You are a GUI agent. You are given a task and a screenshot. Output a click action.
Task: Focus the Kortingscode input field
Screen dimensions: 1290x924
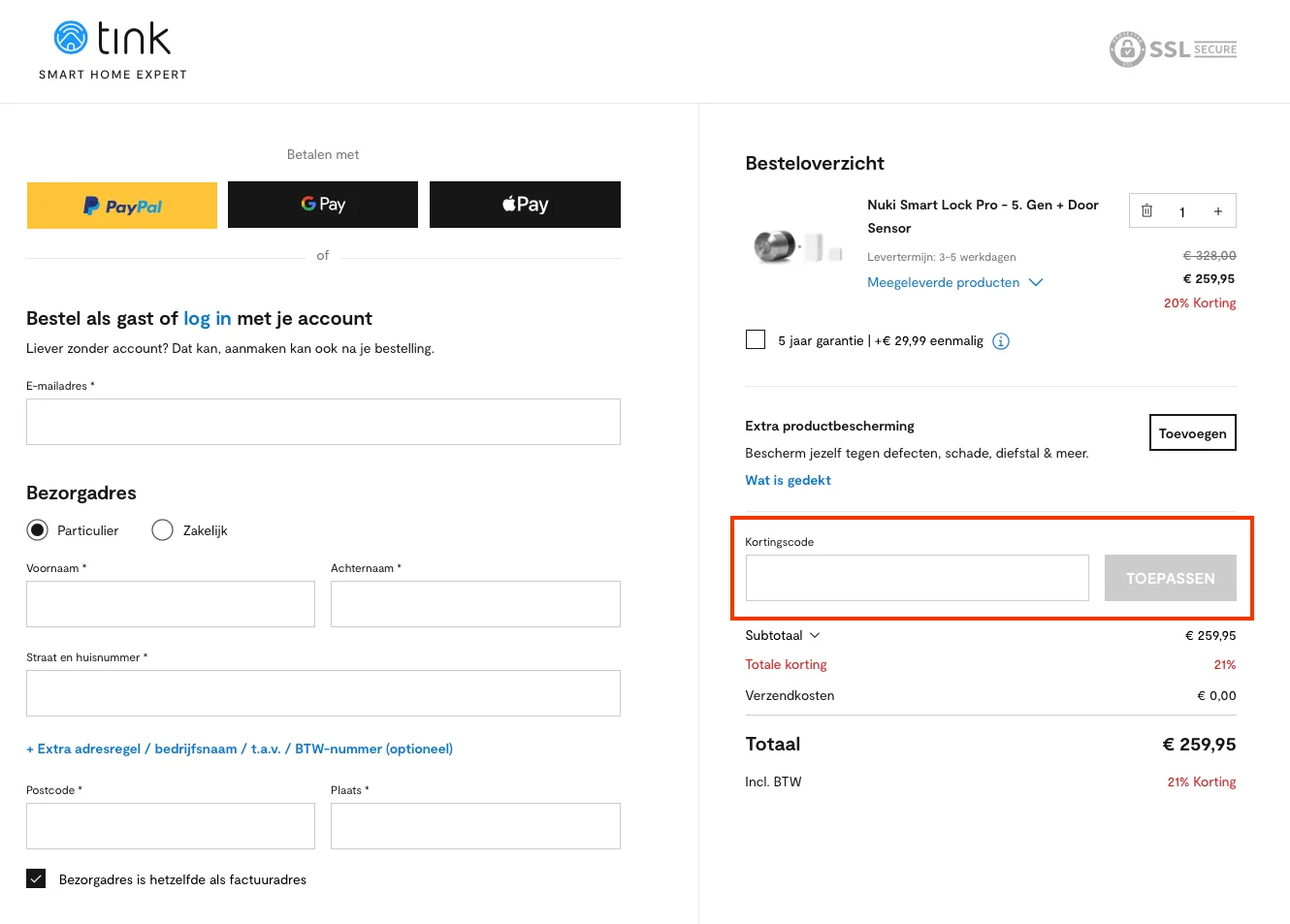pyautogui.click(x=917, y=578)
